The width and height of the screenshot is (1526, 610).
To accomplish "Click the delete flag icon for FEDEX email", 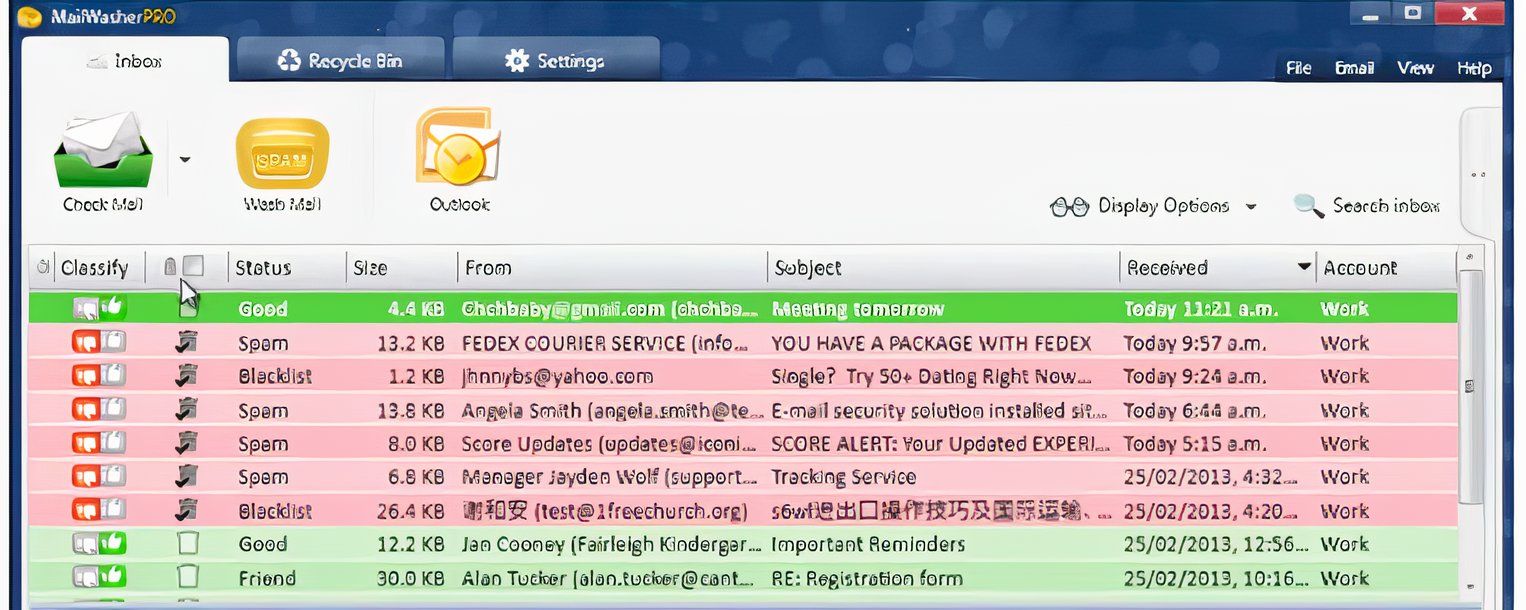I will tap(186, 343).
